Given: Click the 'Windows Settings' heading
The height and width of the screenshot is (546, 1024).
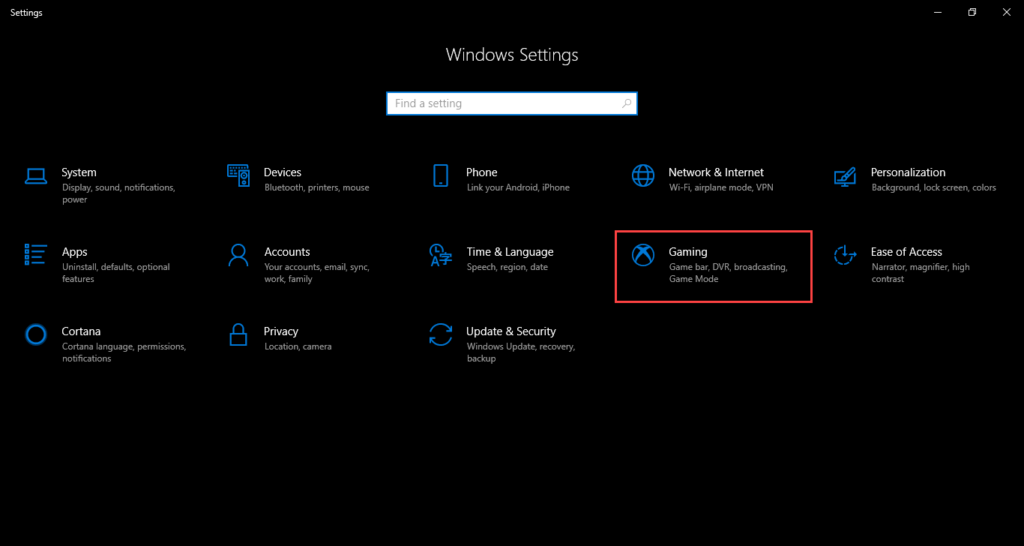Looking at the screenshot, I should (512, 55).
